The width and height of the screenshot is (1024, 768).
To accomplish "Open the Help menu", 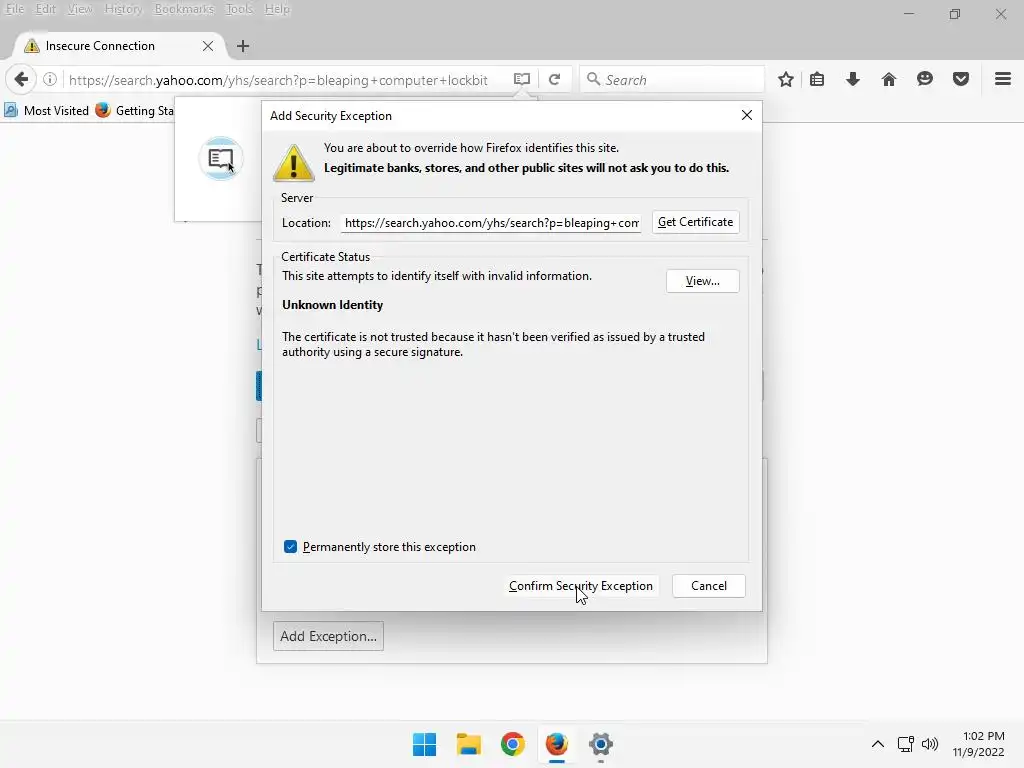I will click(x=277, y=9).
